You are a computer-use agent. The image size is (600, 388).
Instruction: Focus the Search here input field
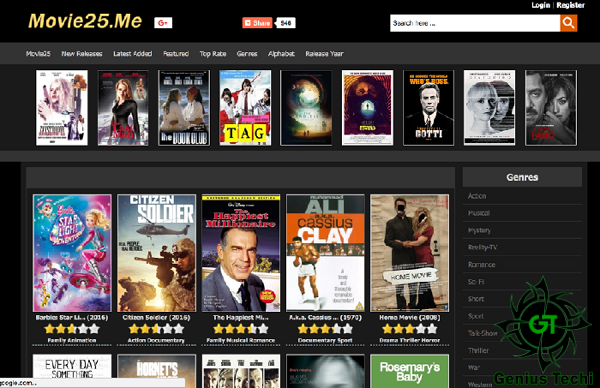point(475,23)
